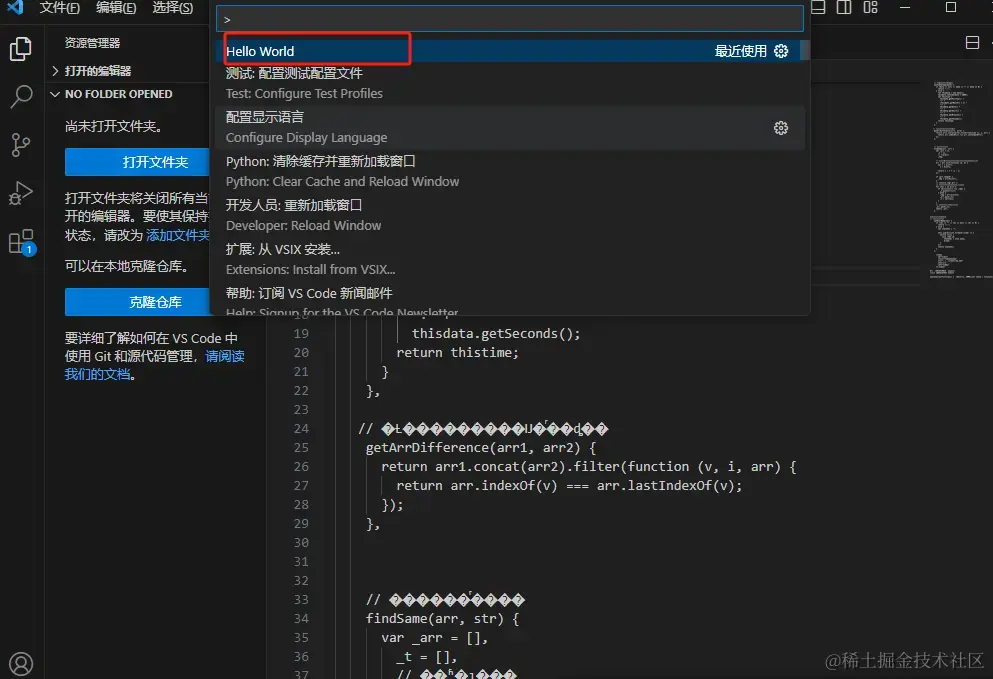This screenshot has width=993, height=679.
Task: Open the 文件(F) menu
Action: [x=60, y=8]
